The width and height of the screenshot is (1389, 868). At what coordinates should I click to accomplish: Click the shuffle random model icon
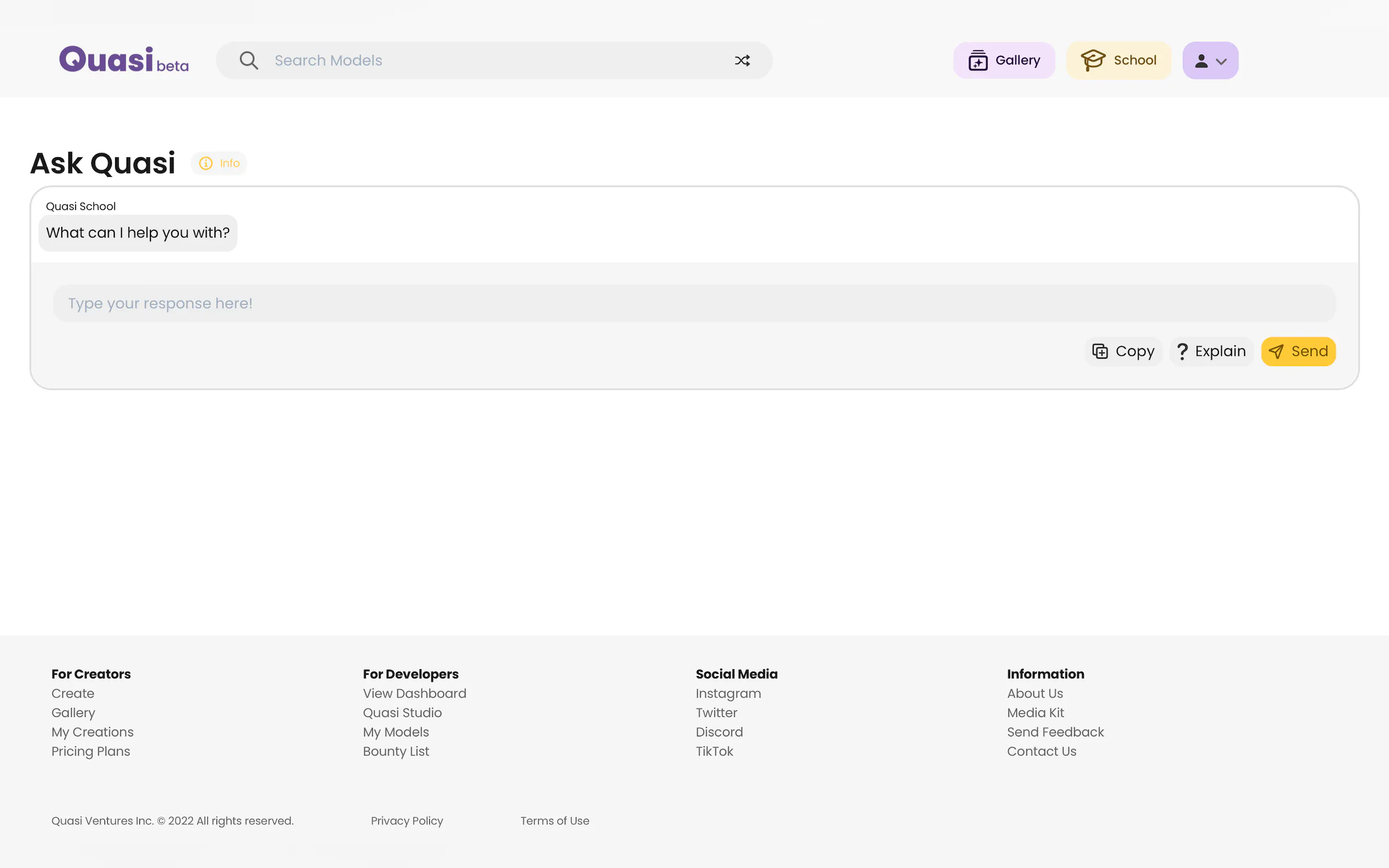pyautogui.click(x=742, y=60)
